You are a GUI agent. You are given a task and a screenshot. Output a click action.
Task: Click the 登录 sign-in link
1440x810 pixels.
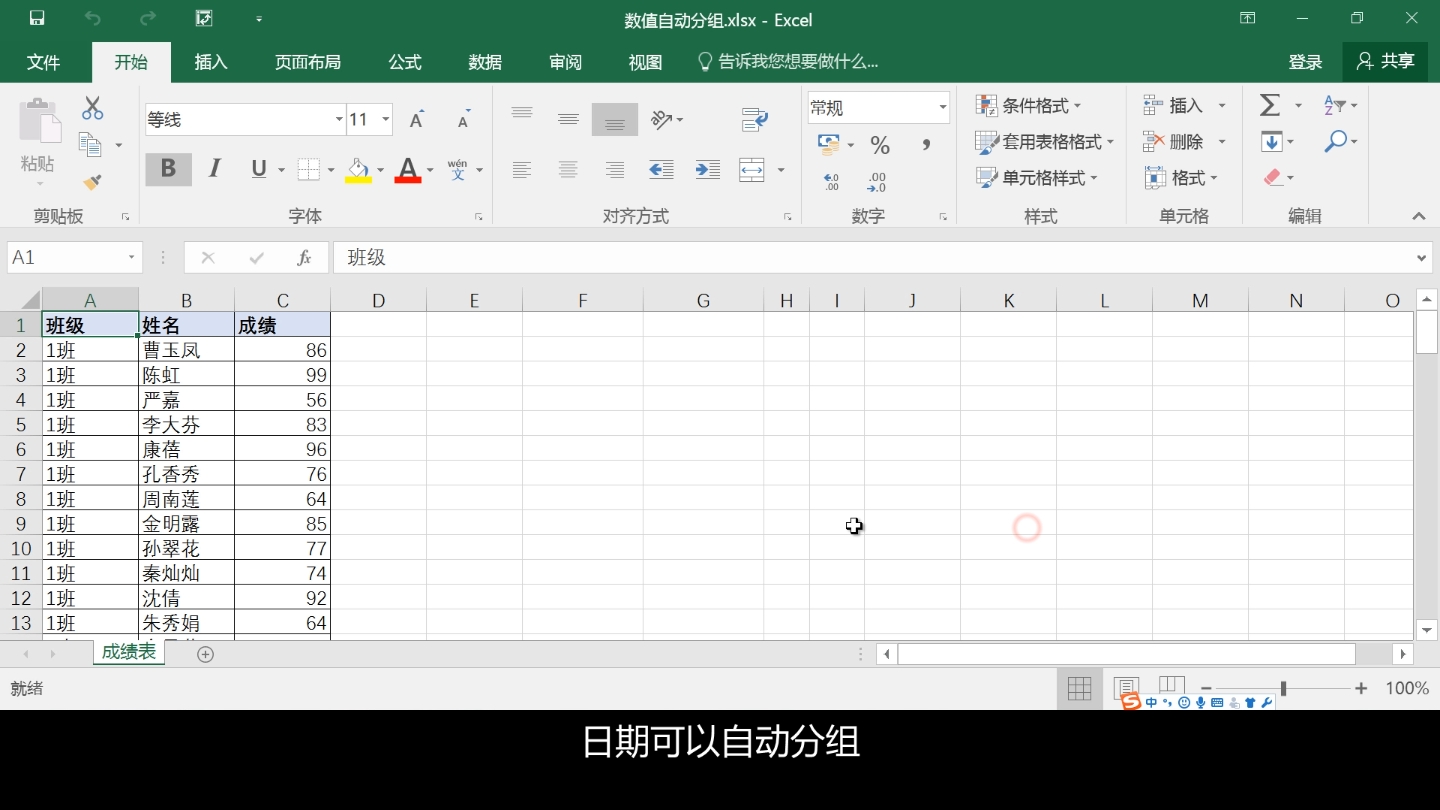click(x=1306, y=61)
